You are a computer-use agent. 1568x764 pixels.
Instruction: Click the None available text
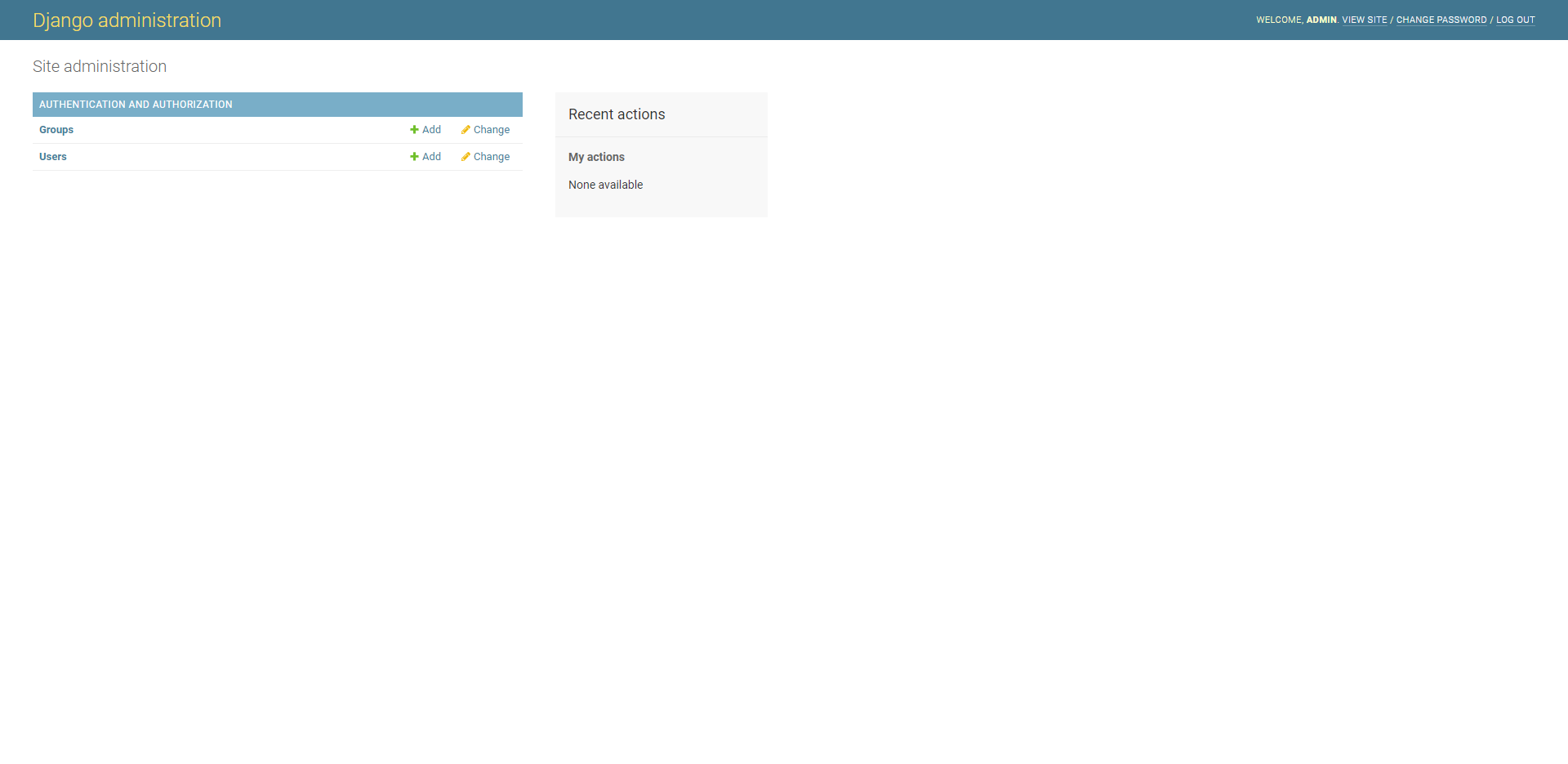[605, 185]
